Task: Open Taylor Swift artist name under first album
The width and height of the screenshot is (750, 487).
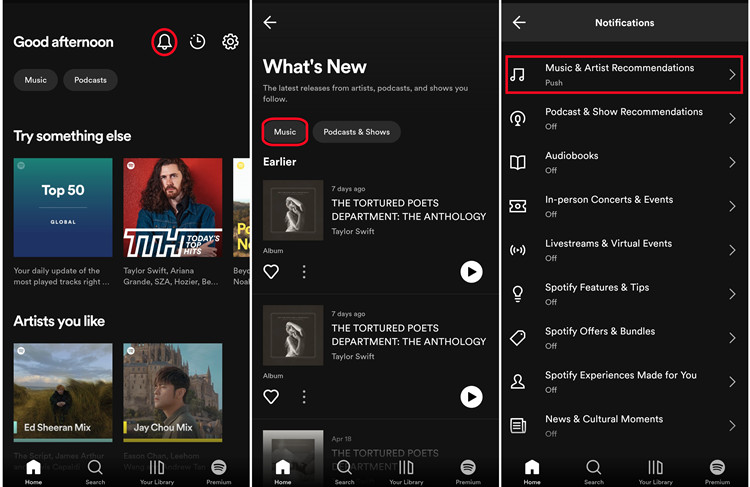Action: tap(353, 232)
